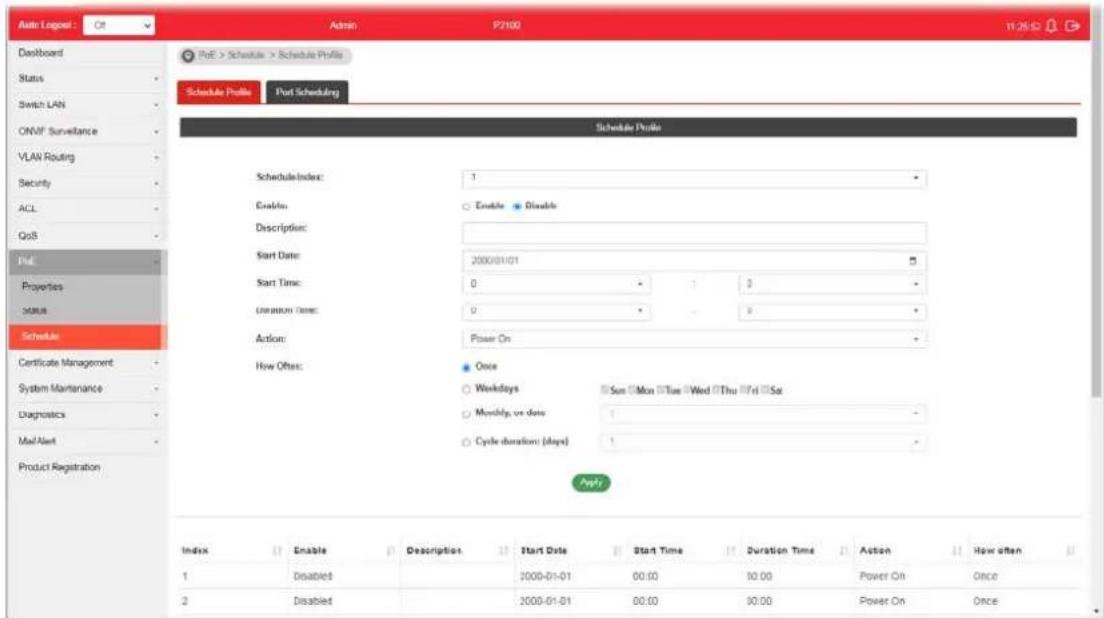This screenshot has width=1104, height=618.
Task: Switch to the Schedule Profile tab
Action: [x=219, y=92]
